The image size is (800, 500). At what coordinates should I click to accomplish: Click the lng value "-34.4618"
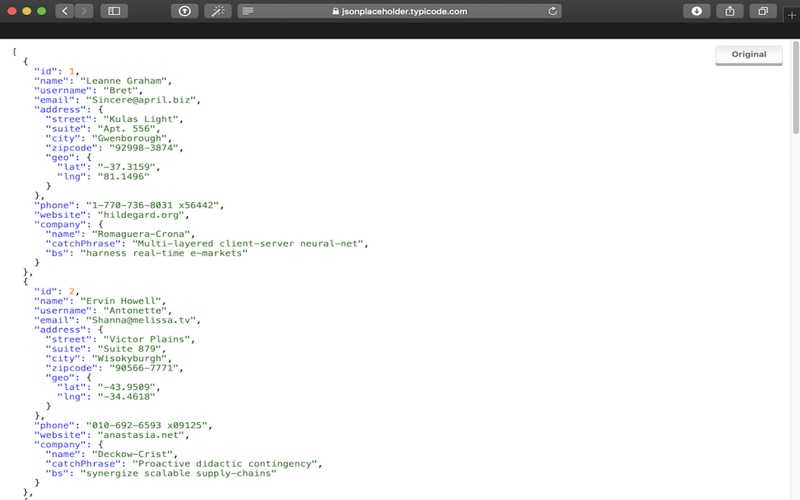click(127, 397)
